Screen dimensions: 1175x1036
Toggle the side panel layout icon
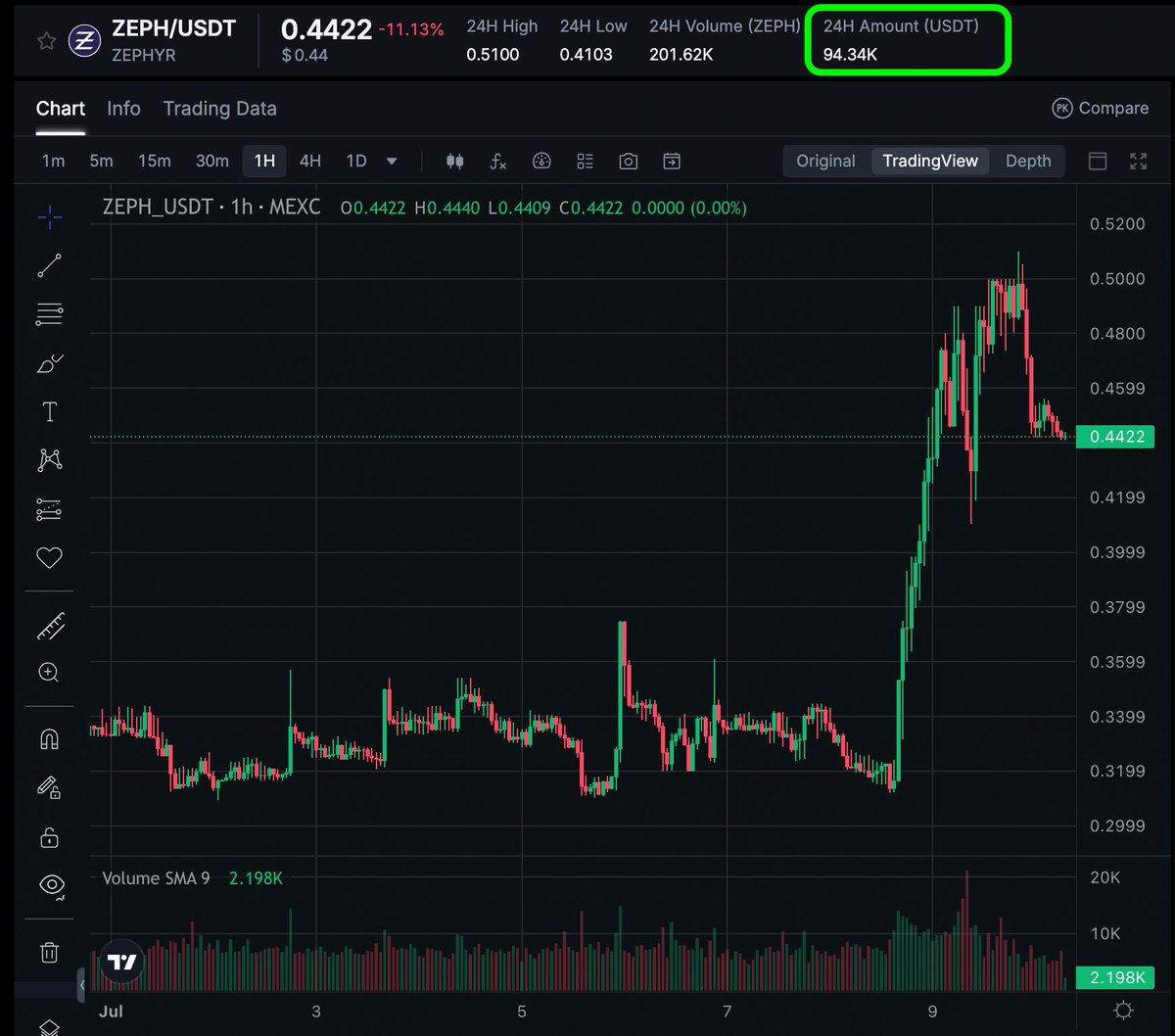pyautogui.click(x=1098, y=162)
